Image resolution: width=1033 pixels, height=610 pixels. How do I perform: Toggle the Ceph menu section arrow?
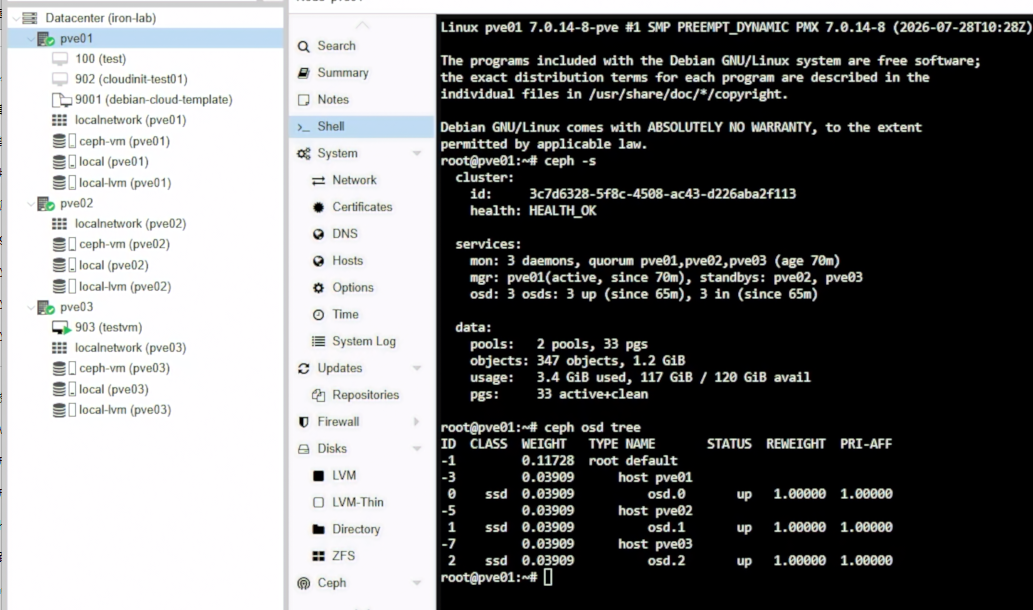[x=416, y=583]
